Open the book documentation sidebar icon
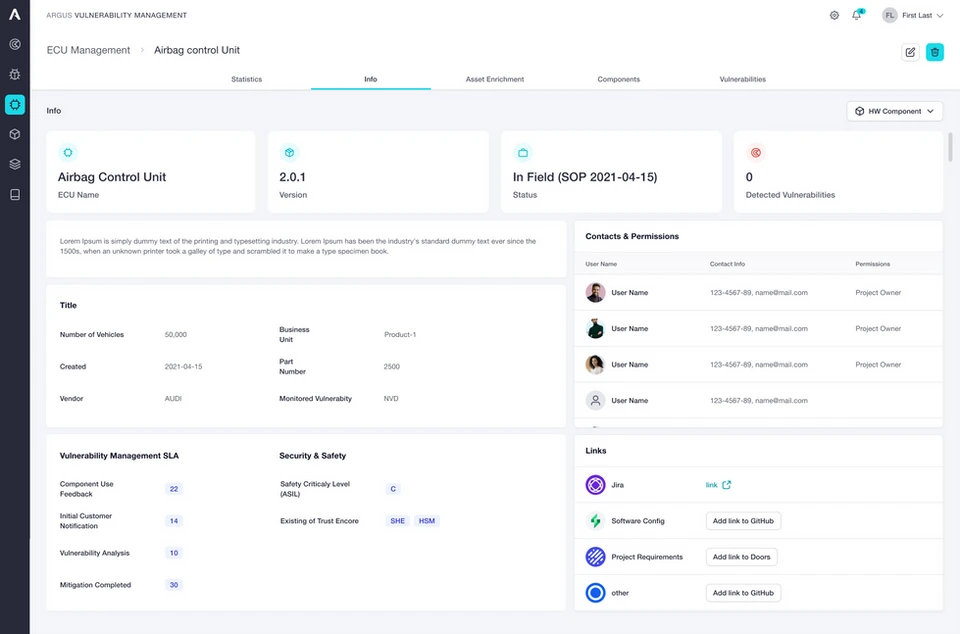Screen dimensions: 960x634 (15, 195)
